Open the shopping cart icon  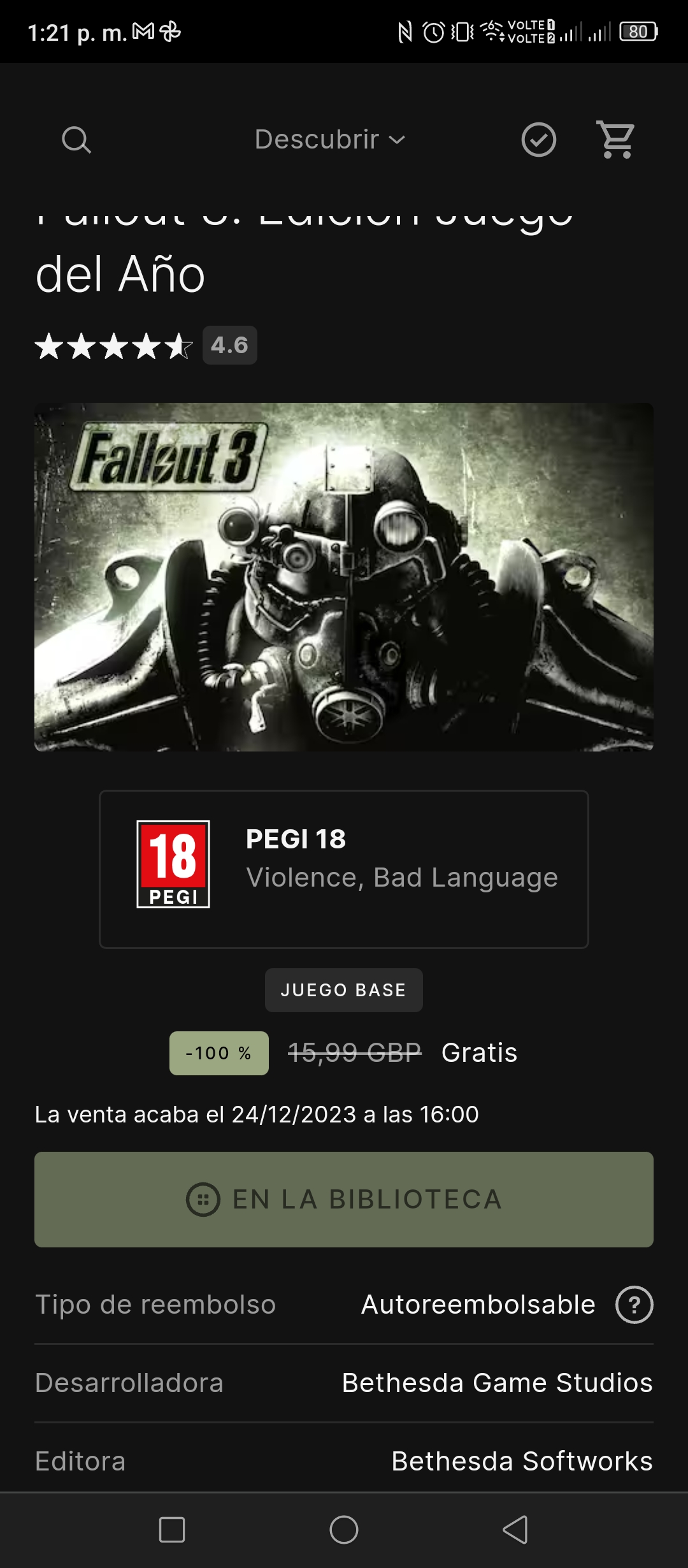616,140
